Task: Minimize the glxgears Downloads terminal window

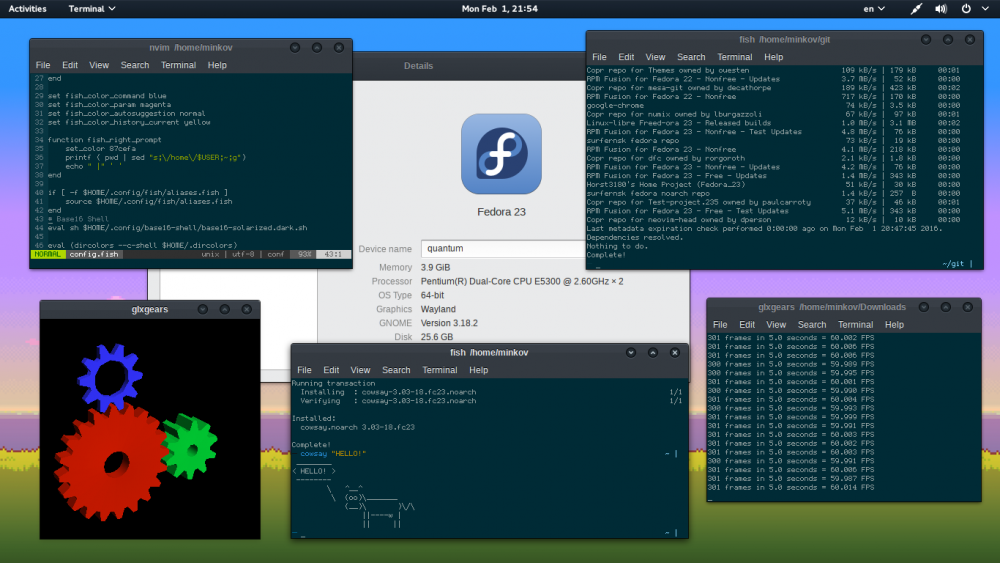Action: (923, 307)
